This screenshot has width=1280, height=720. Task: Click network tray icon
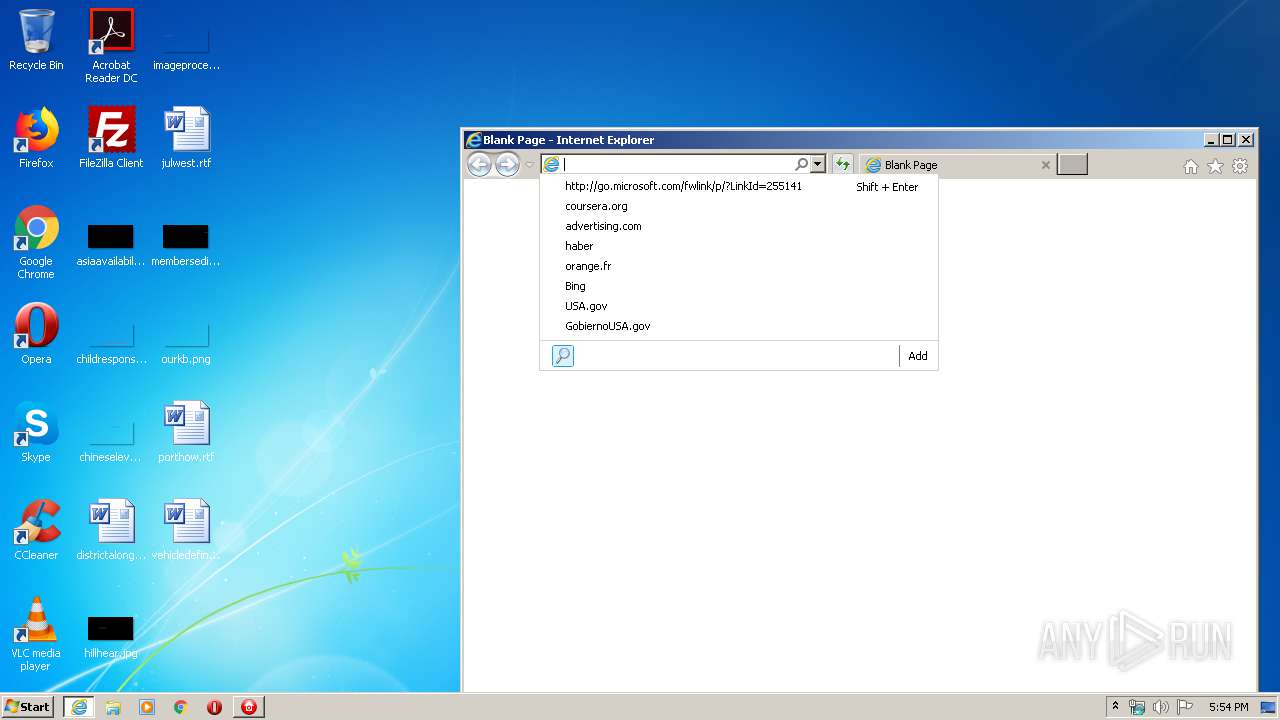(1137, 707)
